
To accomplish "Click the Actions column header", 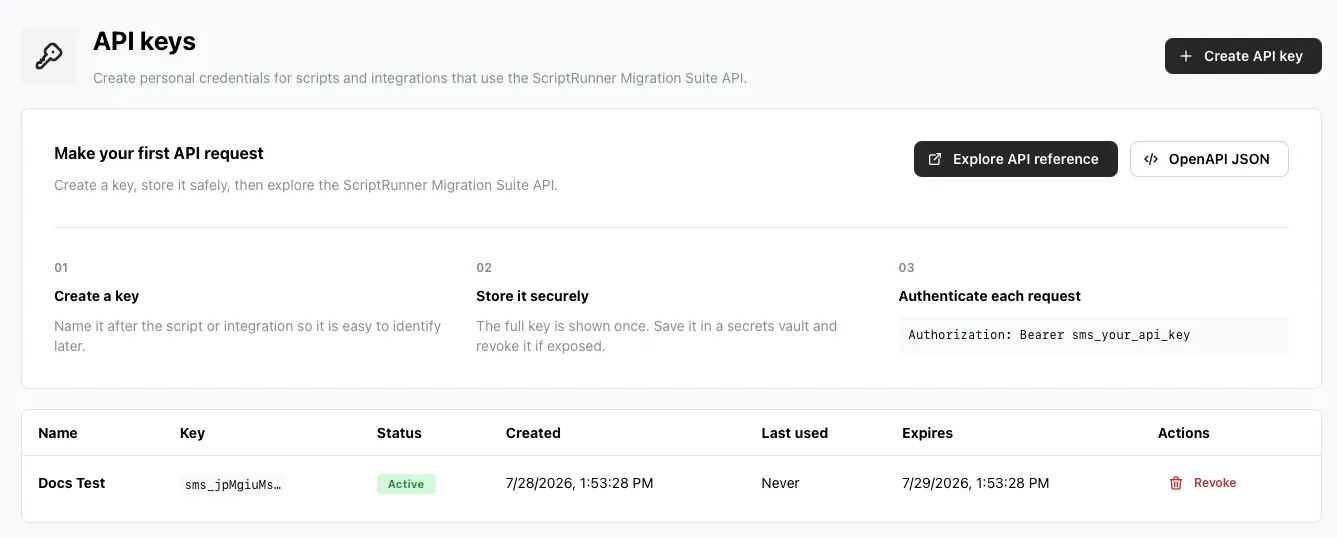I will [x=1183, y=433].
